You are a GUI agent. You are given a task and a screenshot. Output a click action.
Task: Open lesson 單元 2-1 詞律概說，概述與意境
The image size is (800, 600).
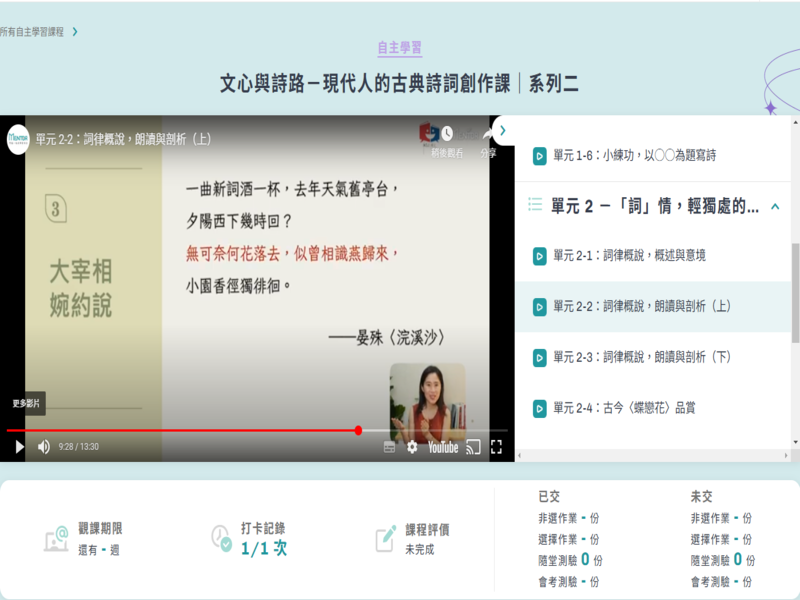(629, 255)
